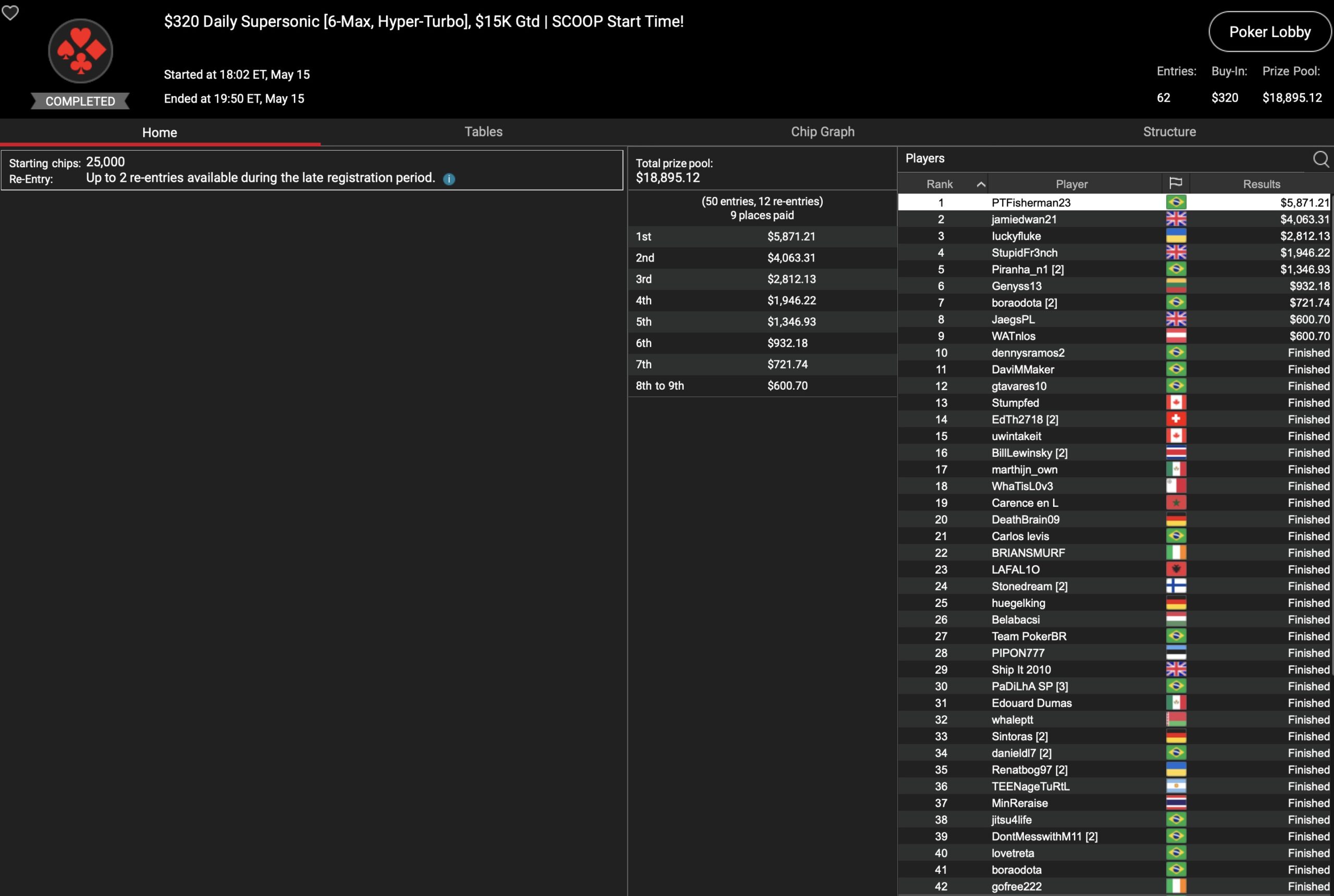The height and width of the screenshot is (896, 1334).
Task: Click the 1st place prize row
Action: 761,237
